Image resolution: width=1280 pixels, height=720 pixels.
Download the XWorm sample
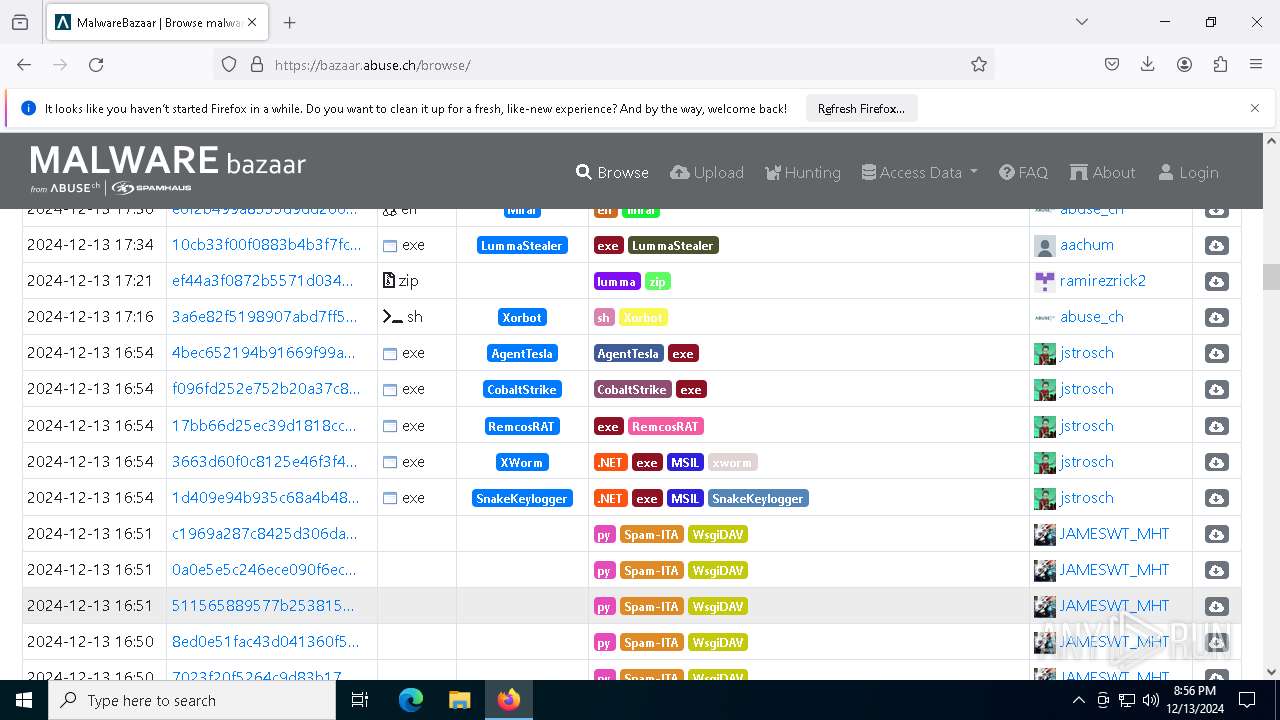[x=1216, y=462]
